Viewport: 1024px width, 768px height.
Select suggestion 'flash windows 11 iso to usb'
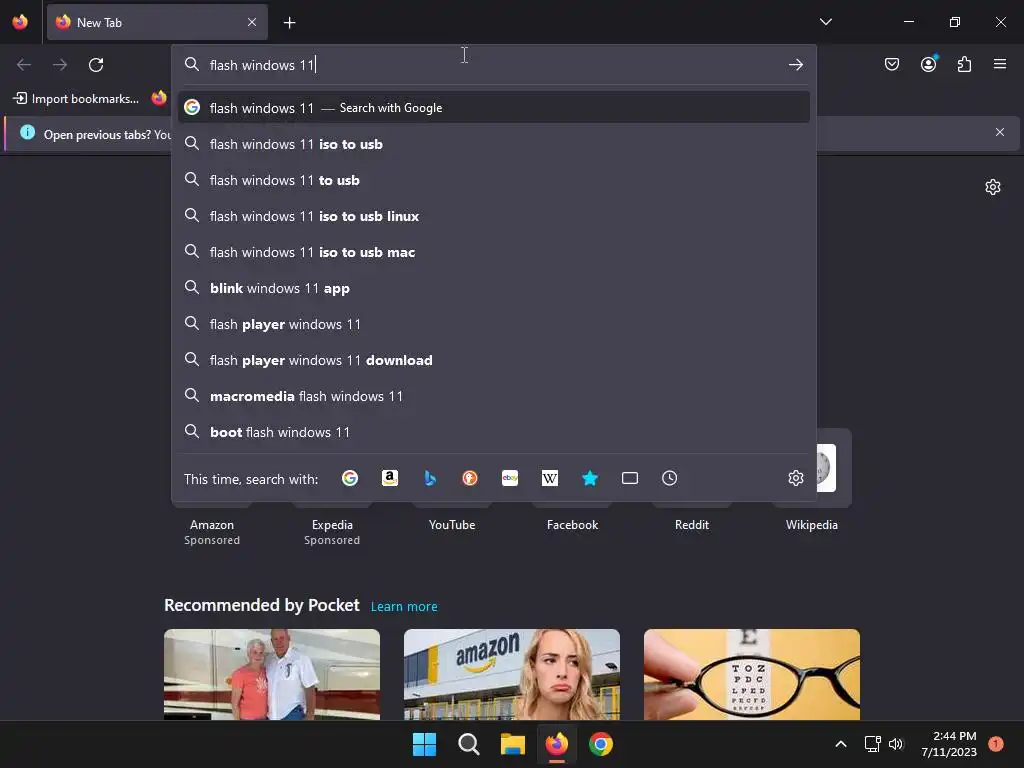coord(494,144)
